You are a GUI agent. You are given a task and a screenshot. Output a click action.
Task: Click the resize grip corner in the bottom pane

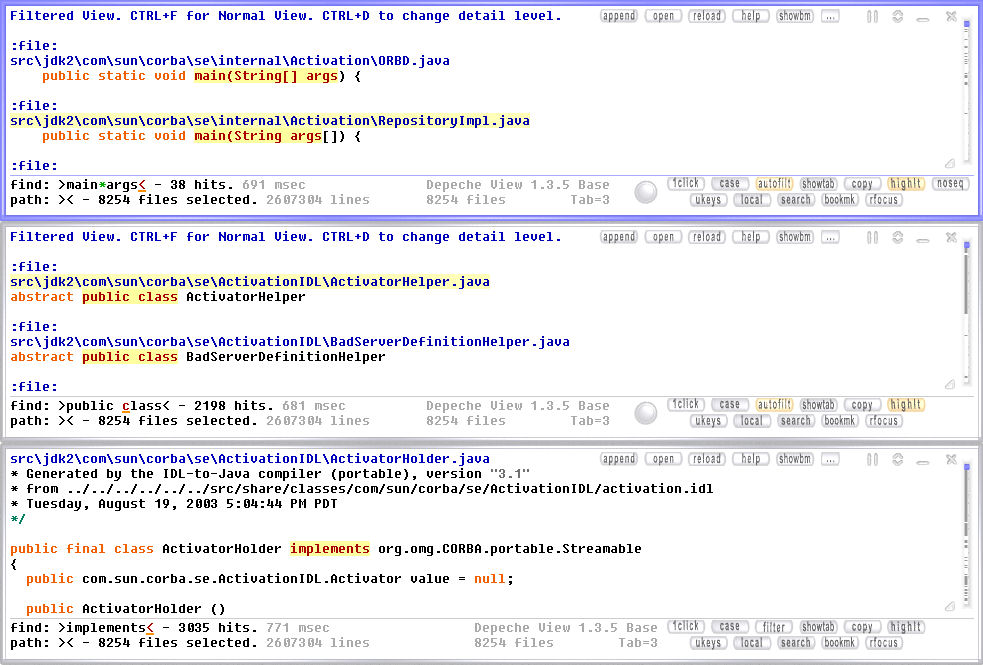coord(949,606)
